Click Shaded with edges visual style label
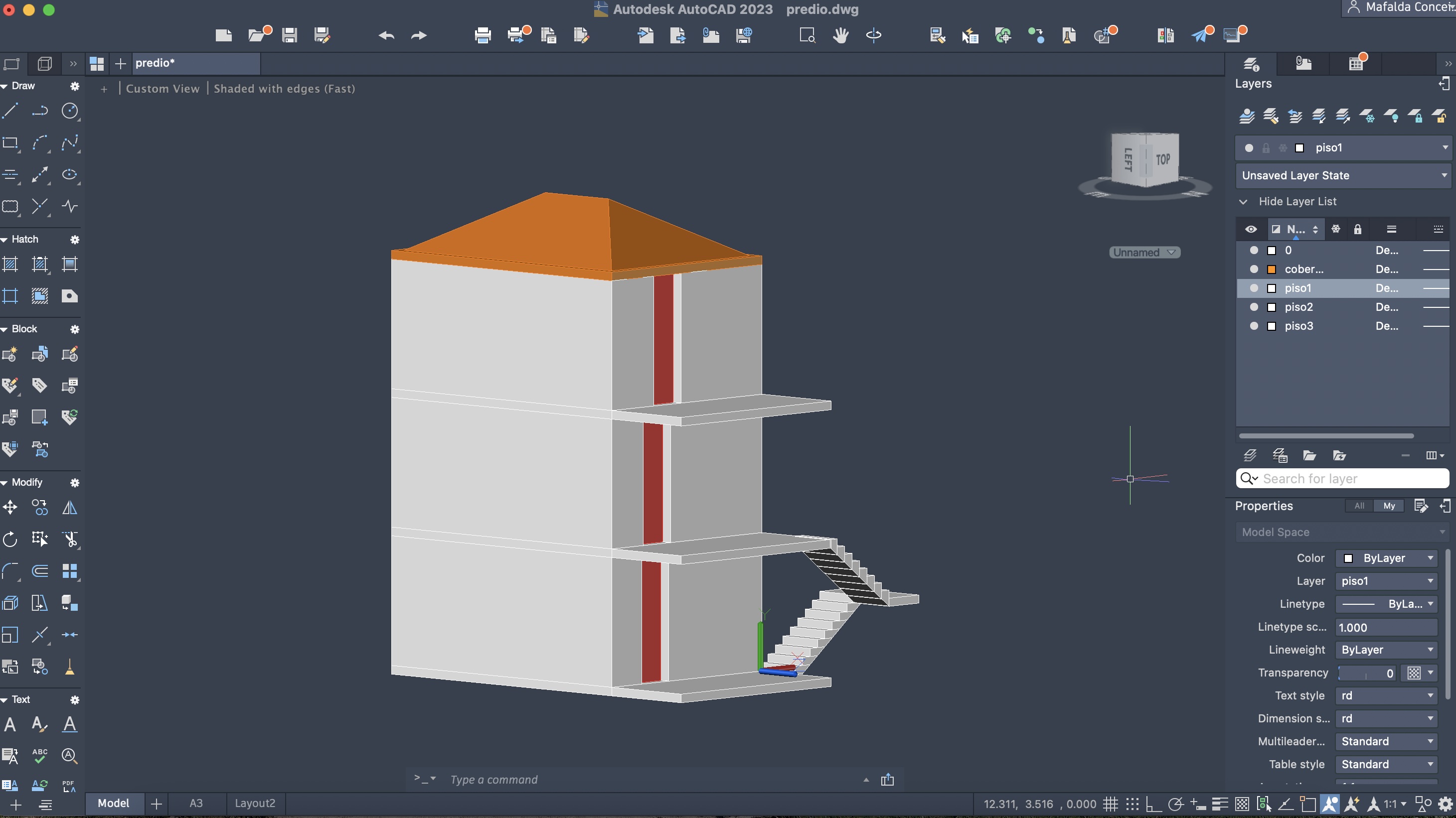The image size is (1456, 818). [284, 88]
